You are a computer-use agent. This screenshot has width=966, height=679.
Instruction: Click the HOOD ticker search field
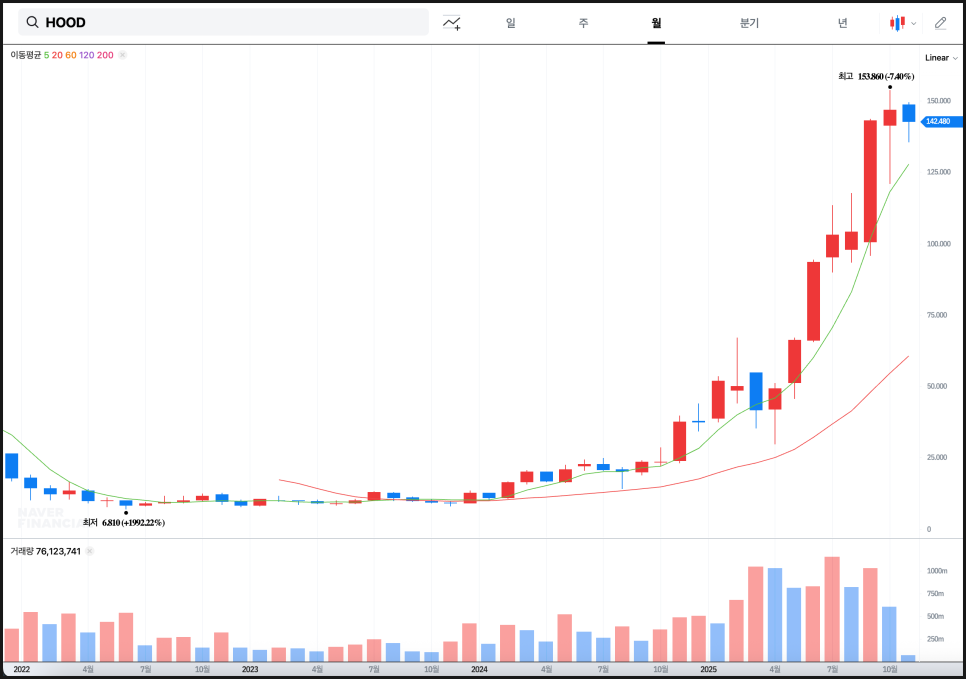pos(230,22)
